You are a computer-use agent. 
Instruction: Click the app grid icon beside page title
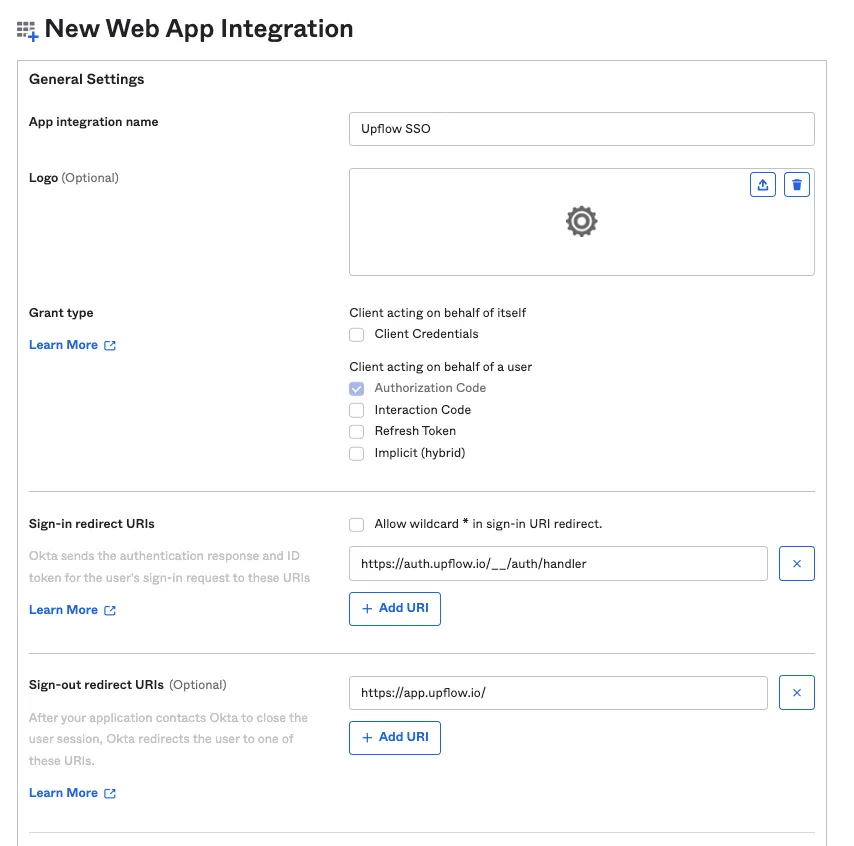click(x=27, y=31)
